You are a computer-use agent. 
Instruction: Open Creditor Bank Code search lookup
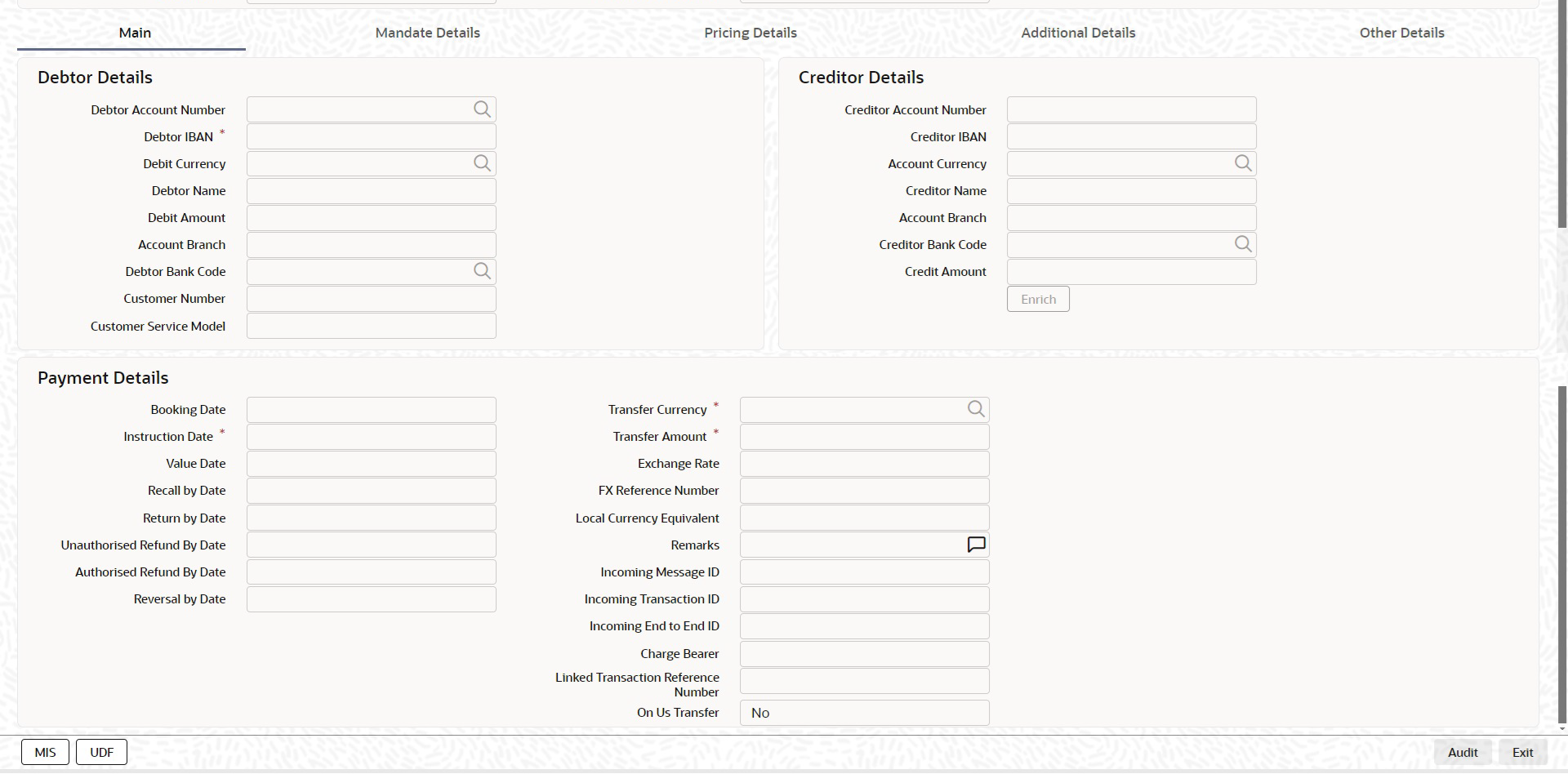1243,244
